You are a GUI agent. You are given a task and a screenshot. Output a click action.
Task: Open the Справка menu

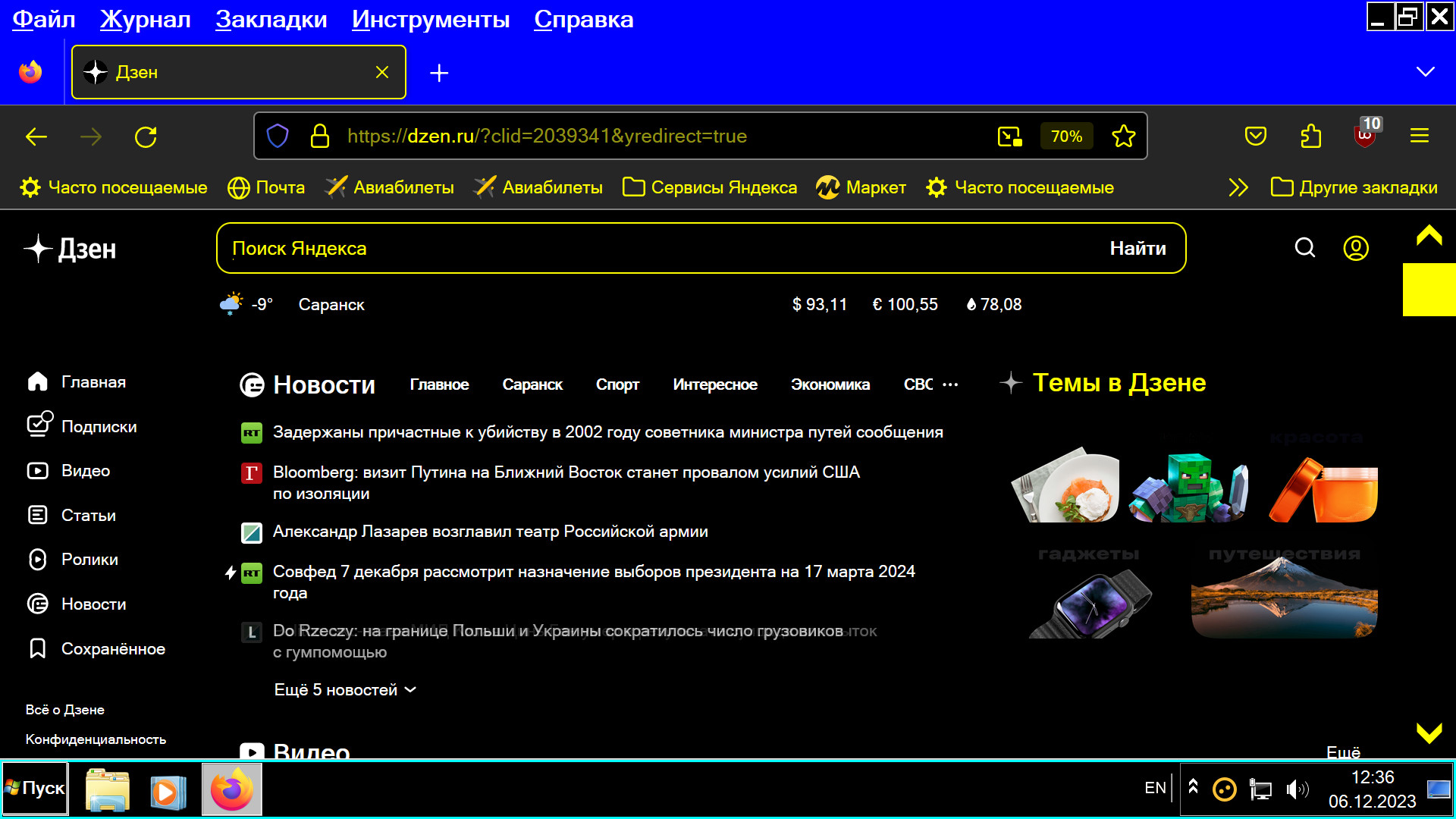[x=584, y=19]
